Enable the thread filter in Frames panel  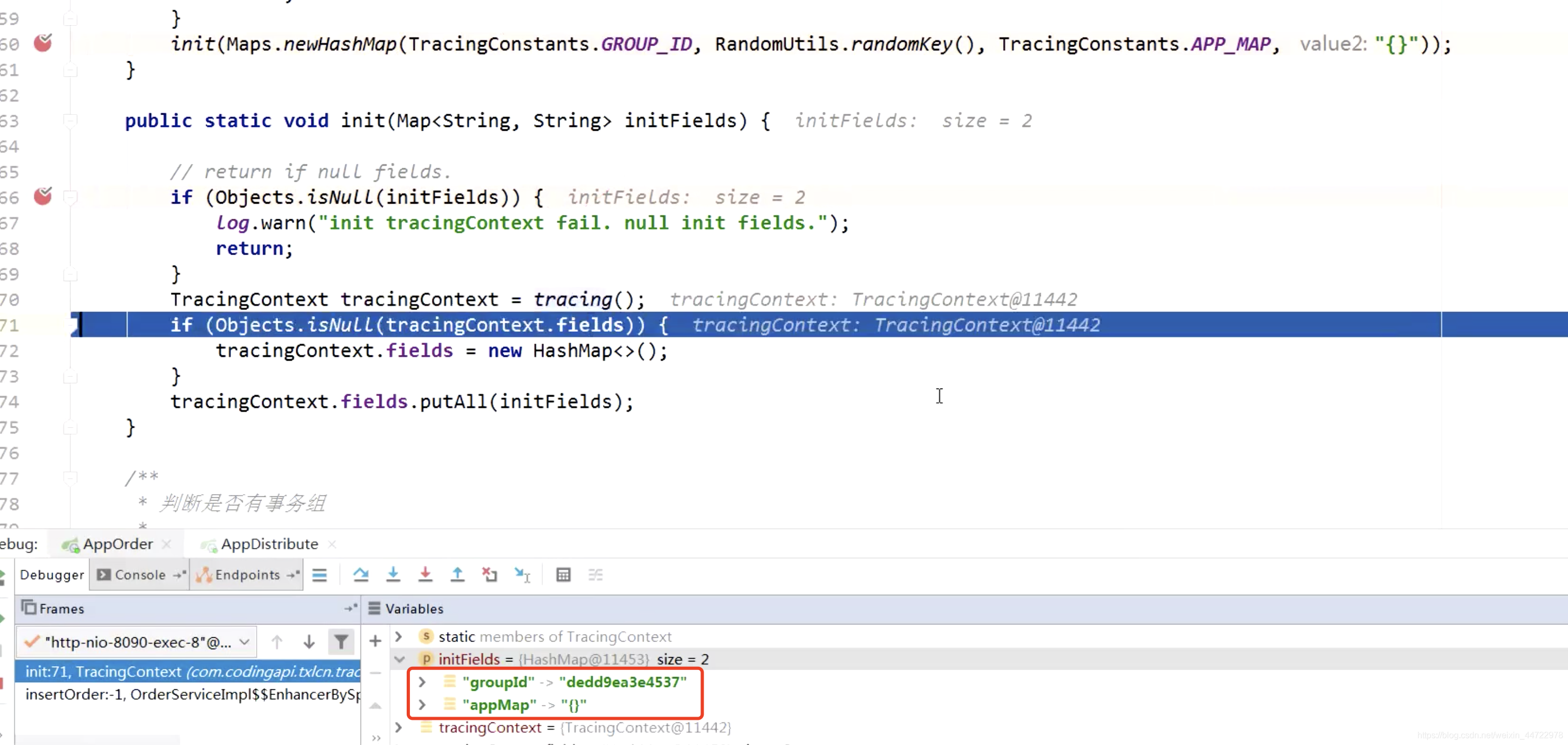click(340, 641)
